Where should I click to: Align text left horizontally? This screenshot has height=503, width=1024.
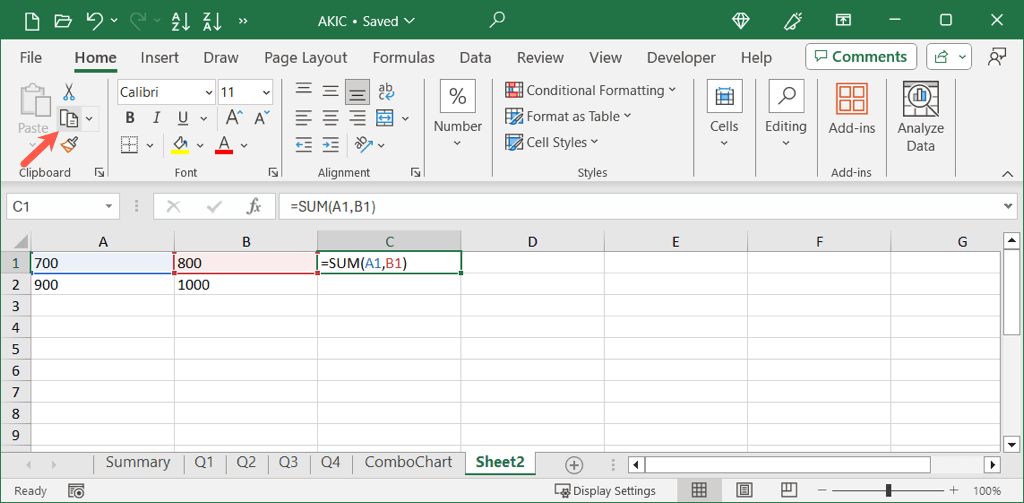point(302,118)
